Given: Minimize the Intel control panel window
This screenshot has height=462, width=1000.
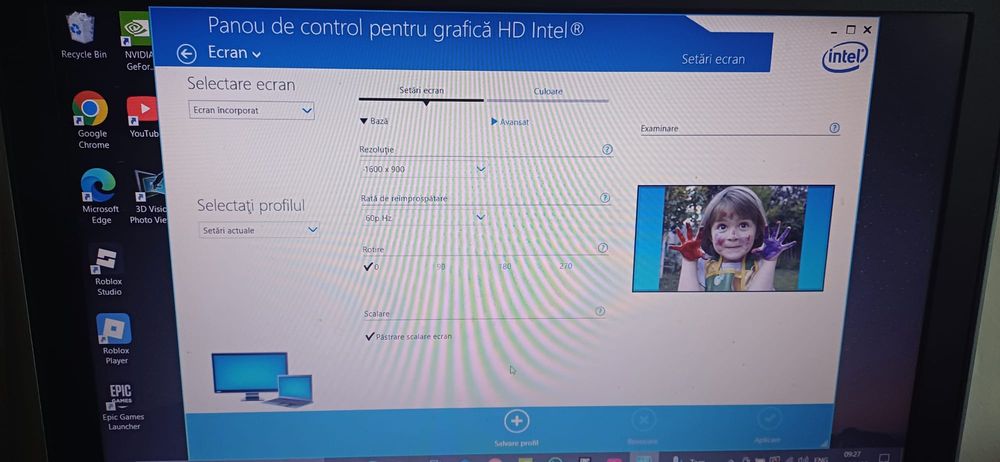Looking at the screenshot, I should click(x=834, y=31).
